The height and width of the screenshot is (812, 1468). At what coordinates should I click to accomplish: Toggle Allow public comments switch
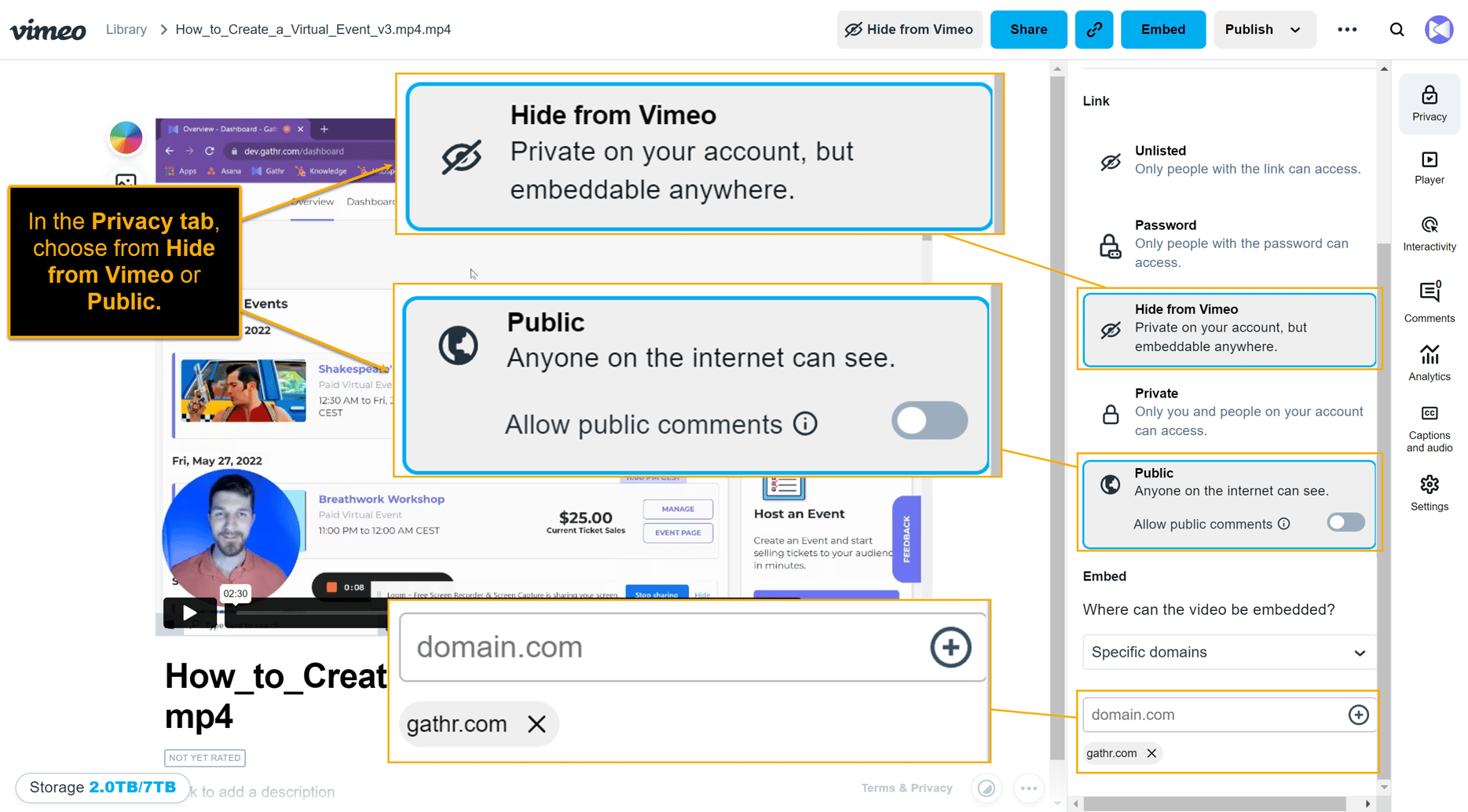point(1345,522)
